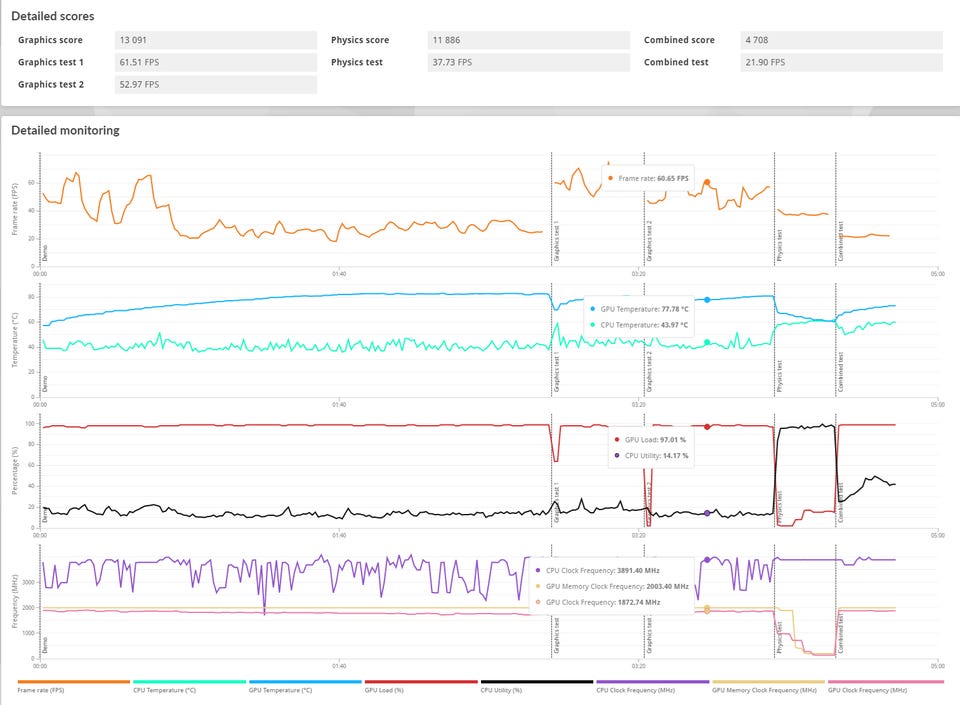Toggle the GPU Memory Clock Frequency legend

pos(768,686)
